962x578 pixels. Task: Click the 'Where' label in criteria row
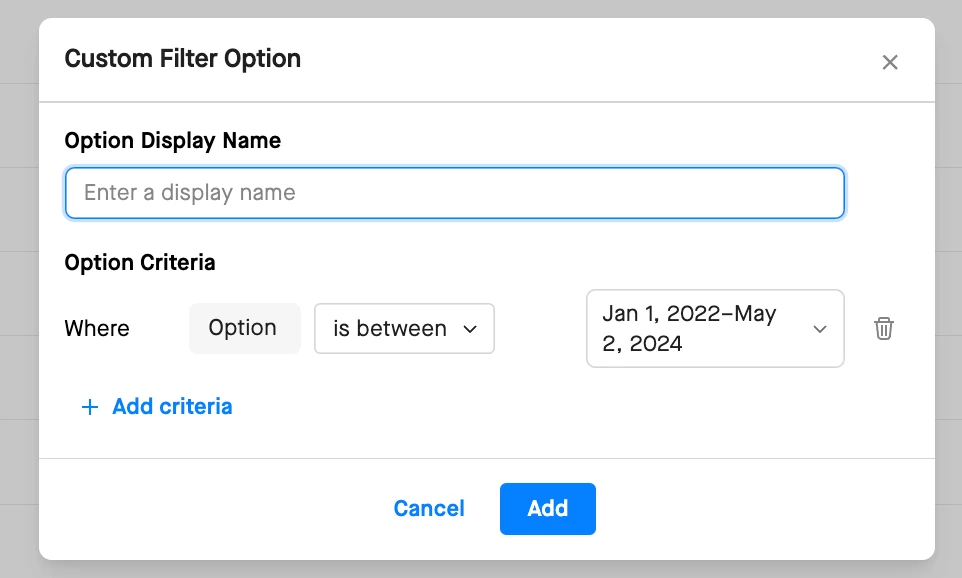tap(97, 328)
